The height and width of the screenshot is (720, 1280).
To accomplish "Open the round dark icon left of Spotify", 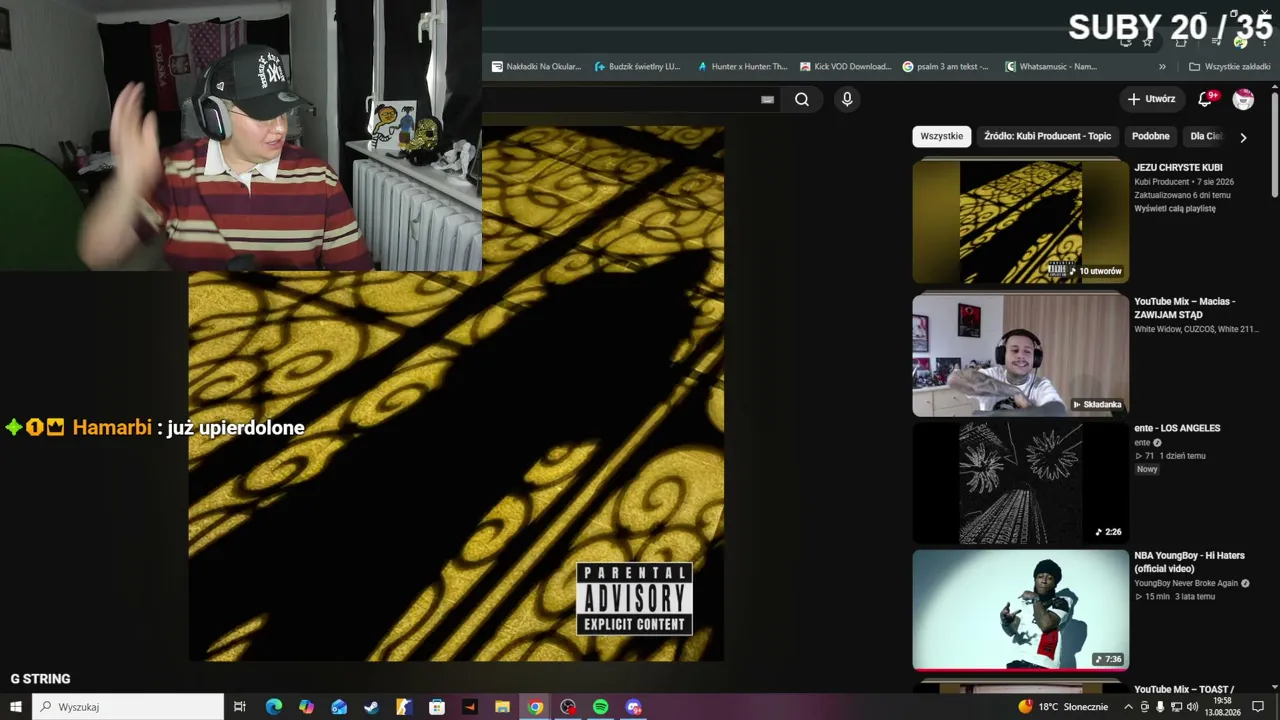I will point(568,707).
